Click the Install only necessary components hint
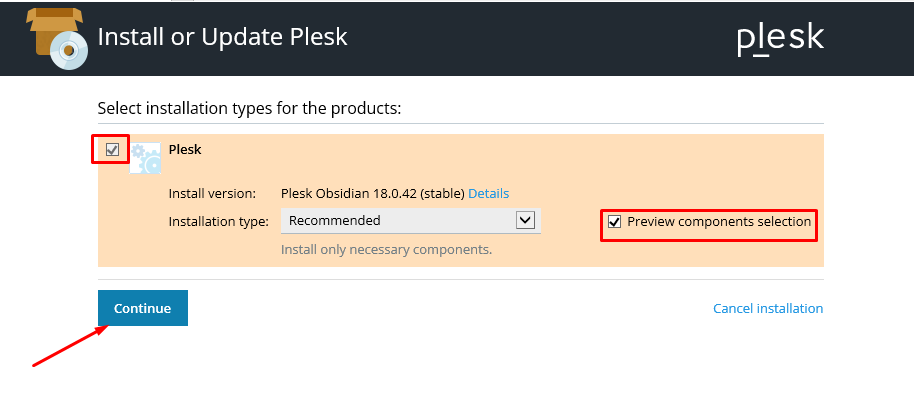The image size is (914, 420). pos(386,250)
